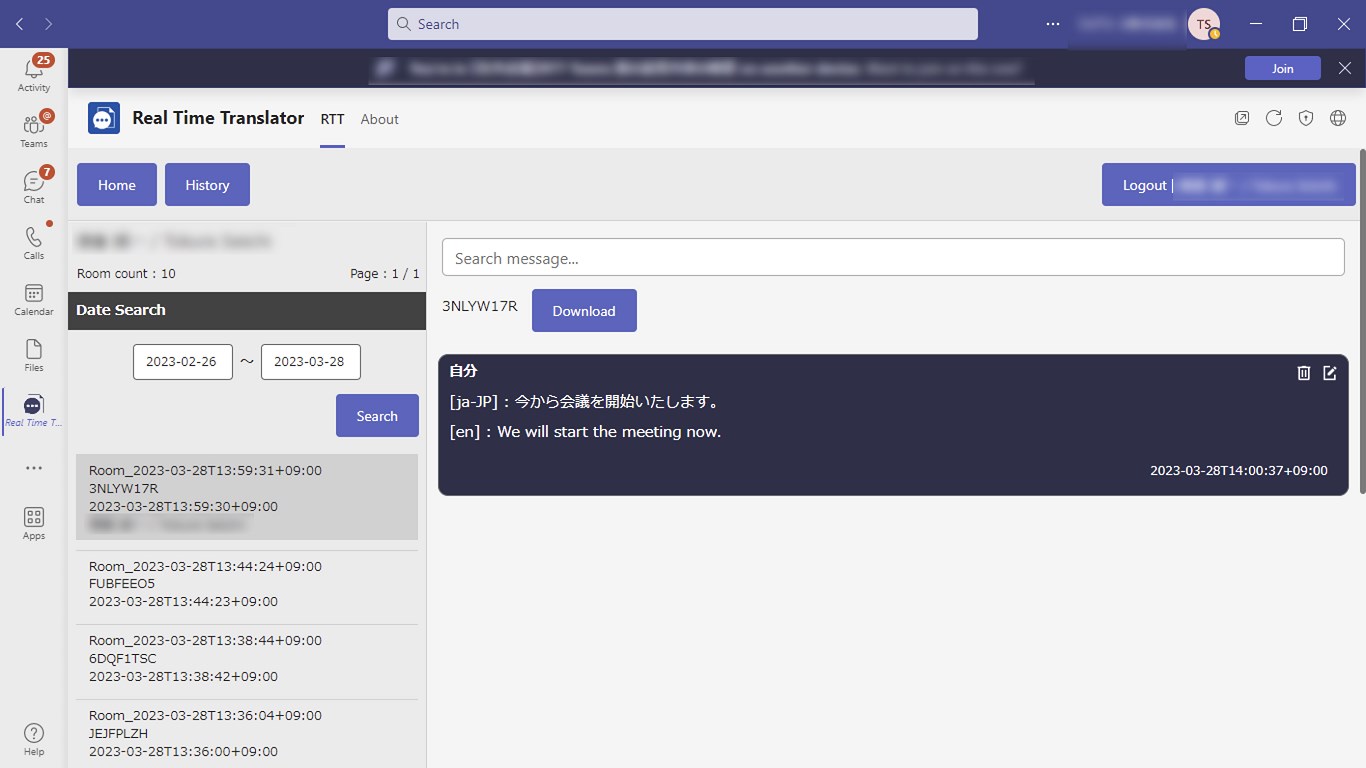Reload the tab with refresh icon
The image size is (1366, 768).
tap(1274, 118)
